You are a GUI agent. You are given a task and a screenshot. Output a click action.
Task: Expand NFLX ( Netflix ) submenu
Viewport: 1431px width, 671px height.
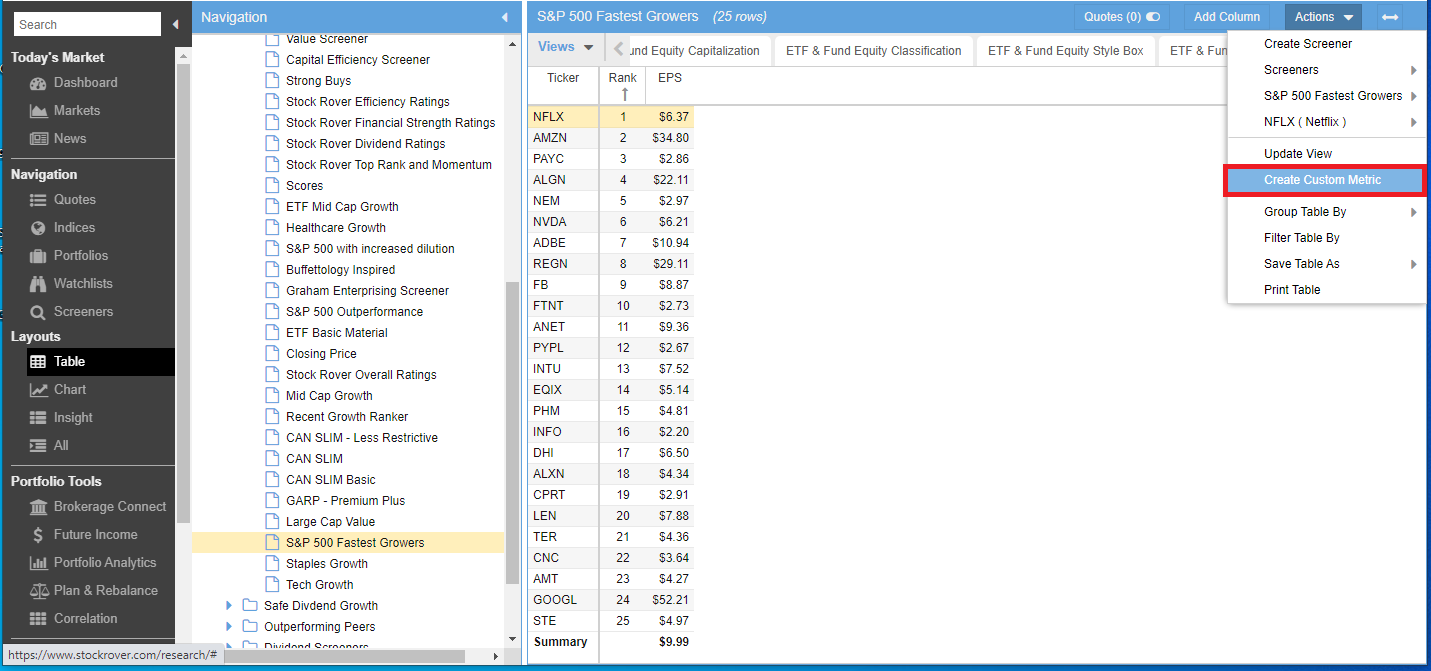1413,122
